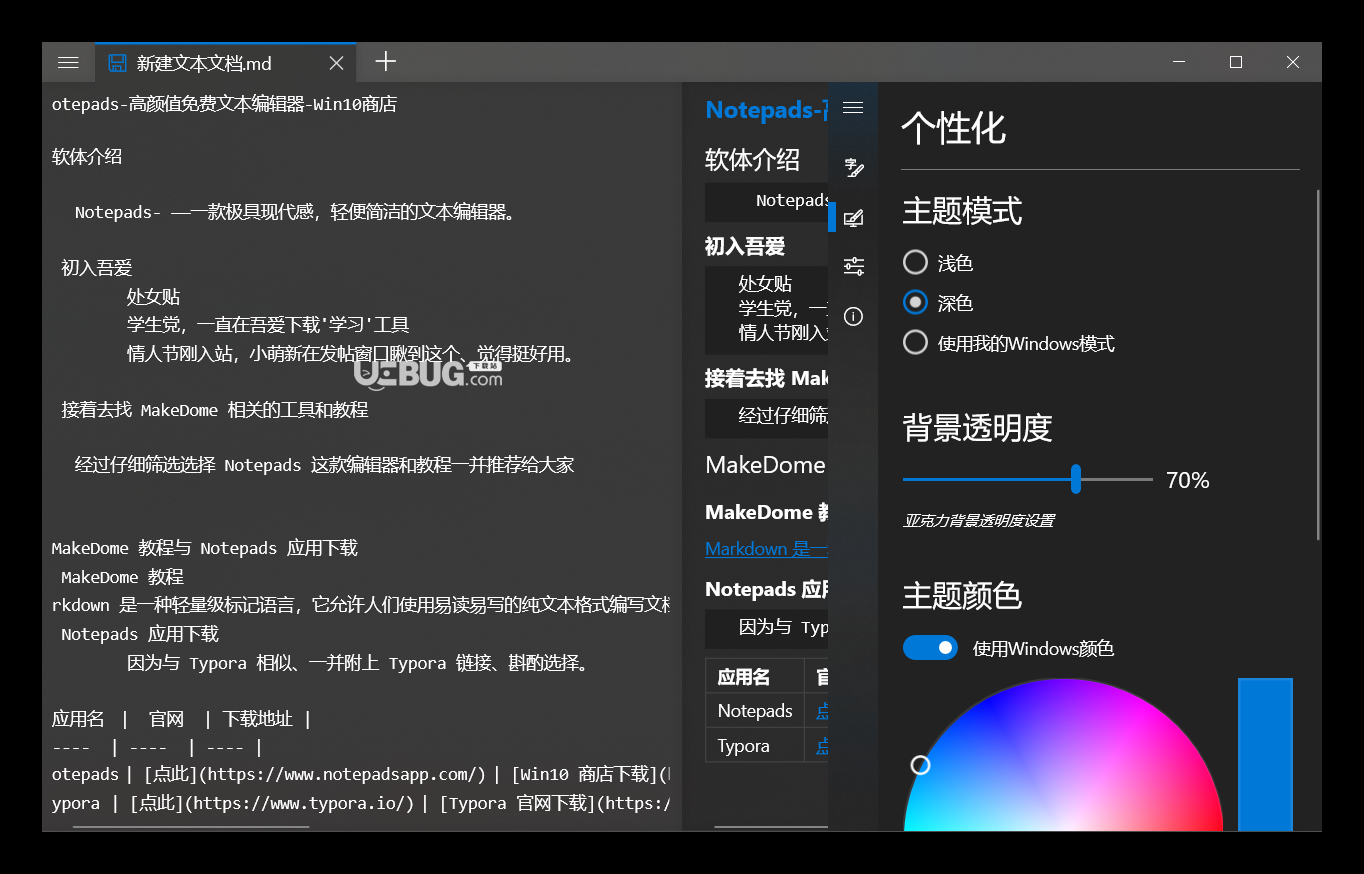This screenshot has height=874, width=1364.
Task: Click the Notepads cell in preview table
Action: point(755,710)
